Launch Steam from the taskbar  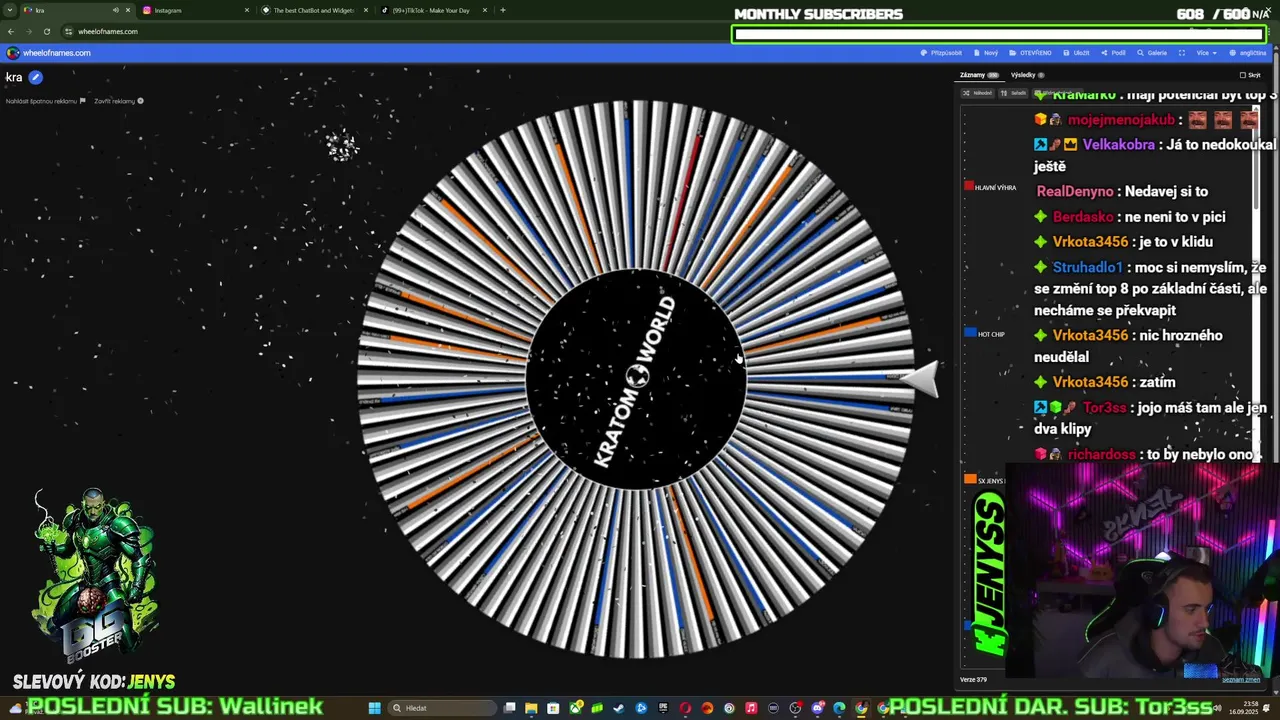point(619,708)
